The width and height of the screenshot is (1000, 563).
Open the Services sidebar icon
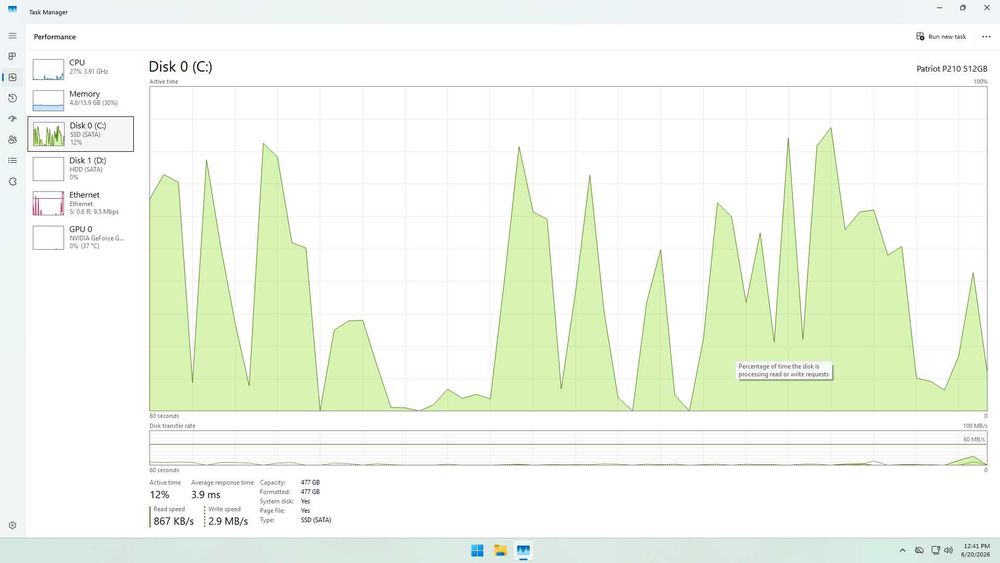(12, 182)
